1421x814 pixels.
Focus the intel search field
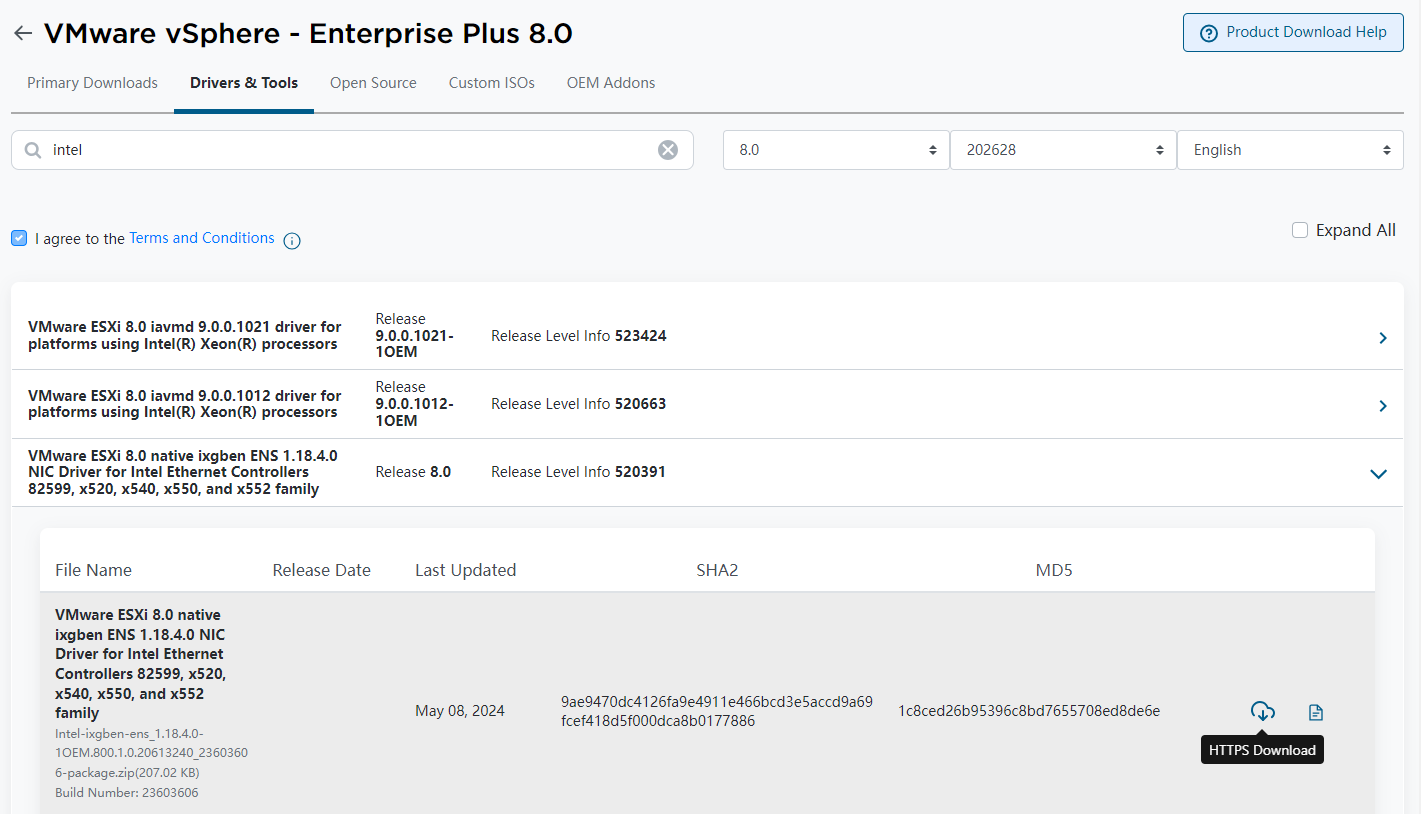pos(352,150)
